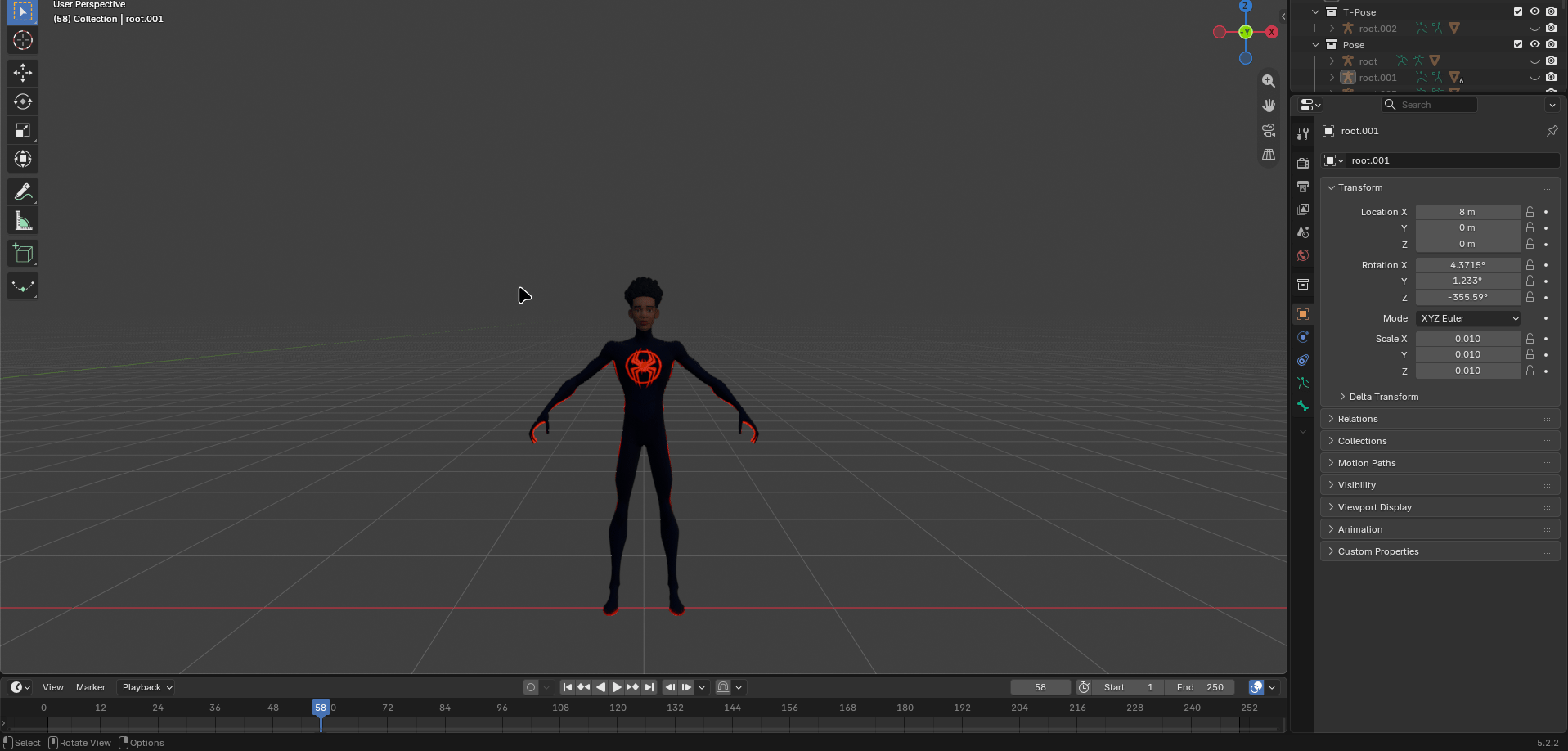Activate the Scale tool

pos(23,130)
